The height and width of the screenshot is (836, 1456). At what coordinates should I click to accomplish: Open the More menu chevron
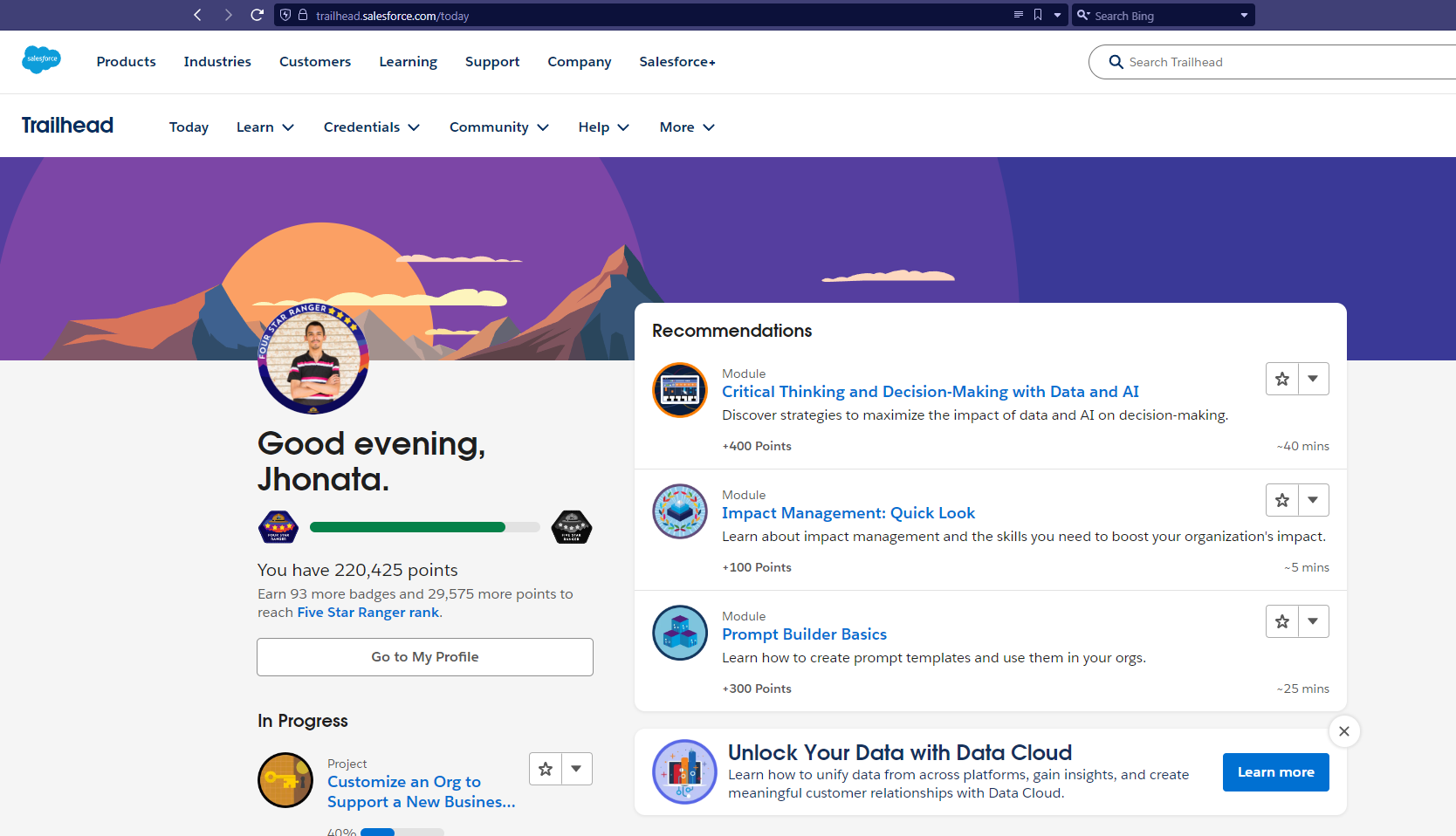709,127
